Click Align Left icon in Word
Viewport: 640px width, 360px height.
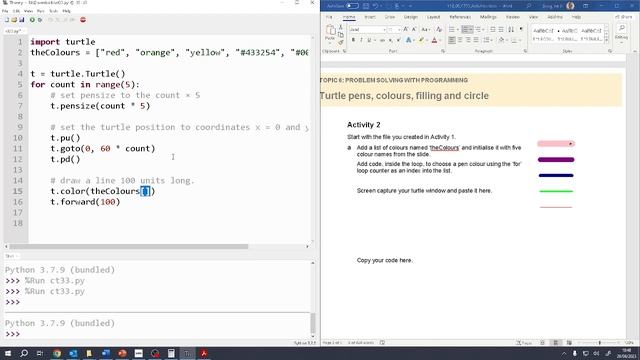pos(452,40)
